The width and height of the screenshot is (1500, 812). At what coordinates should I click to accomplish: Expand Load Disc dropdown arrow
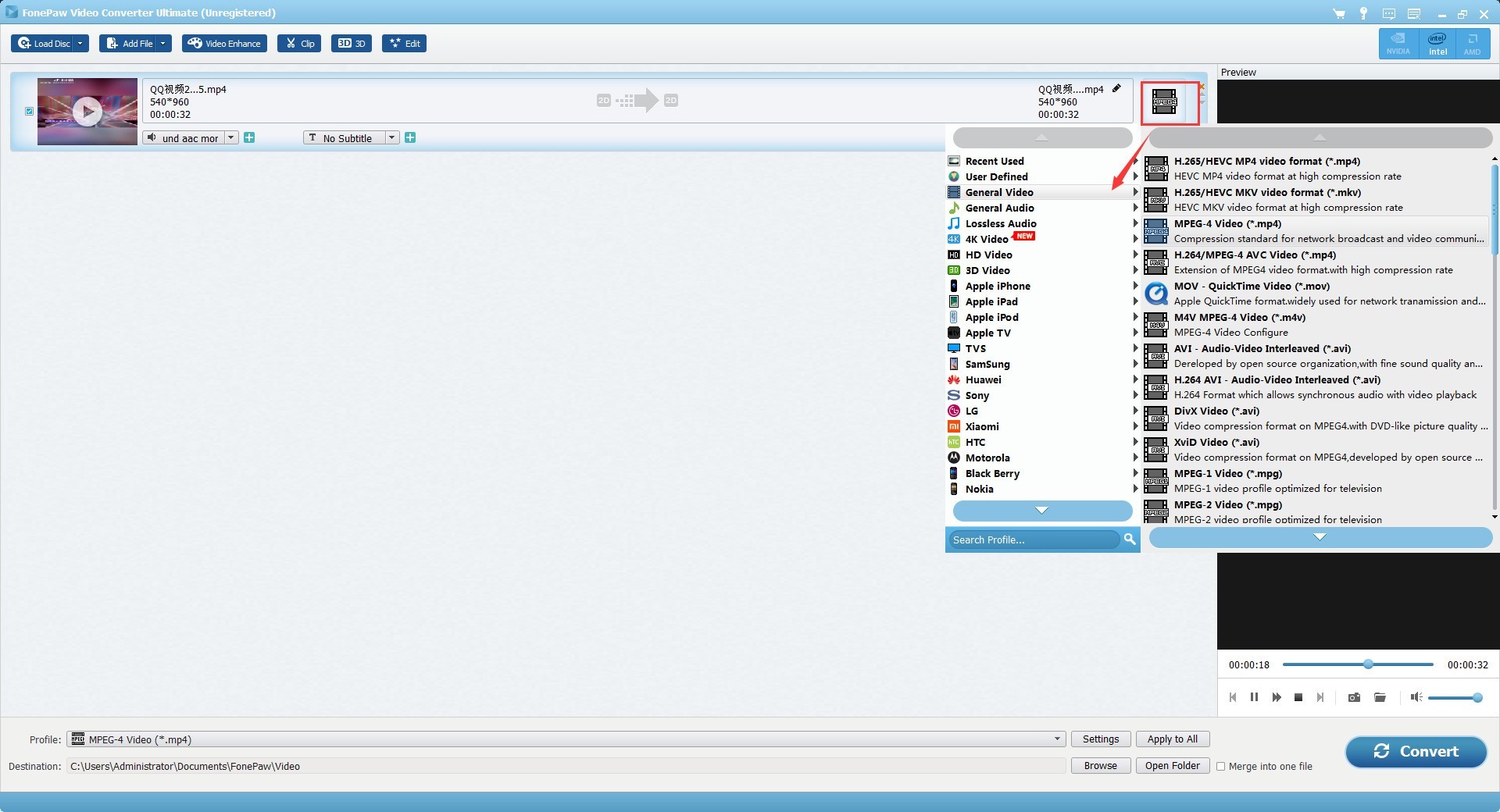(80, 44)
